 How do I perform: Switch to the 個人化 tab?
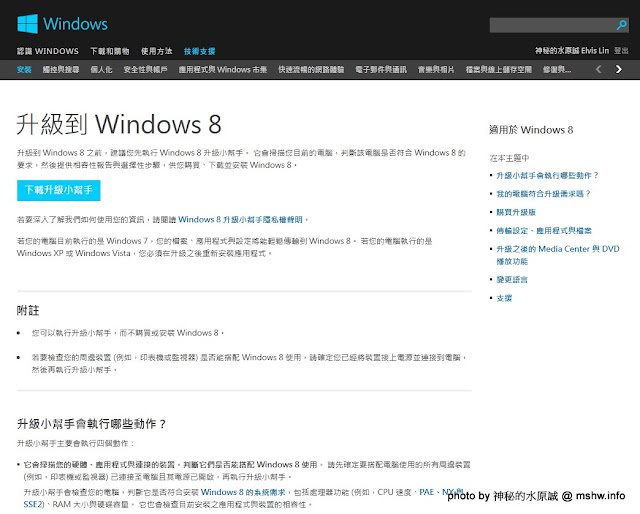pos(101,69)
